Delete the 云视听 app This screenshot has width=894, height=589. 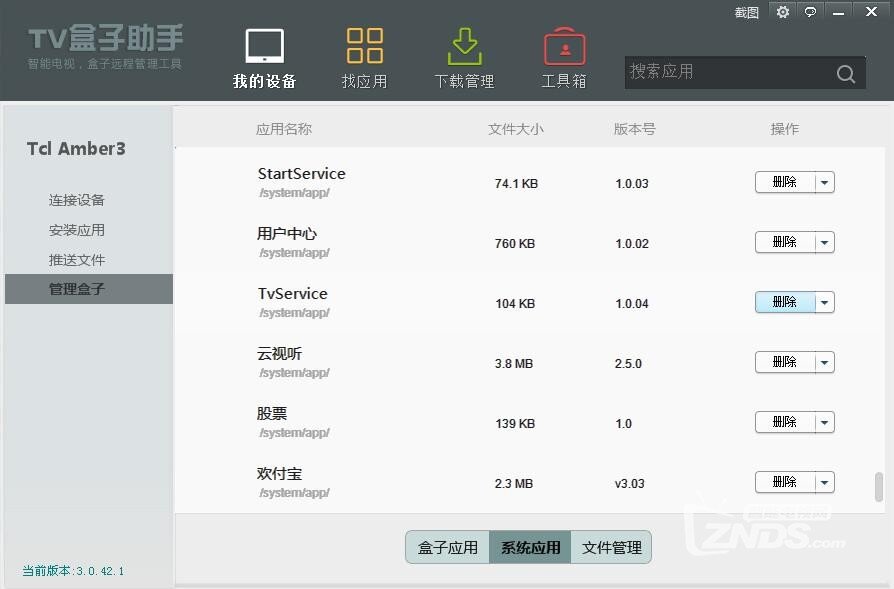pos(785,362)
